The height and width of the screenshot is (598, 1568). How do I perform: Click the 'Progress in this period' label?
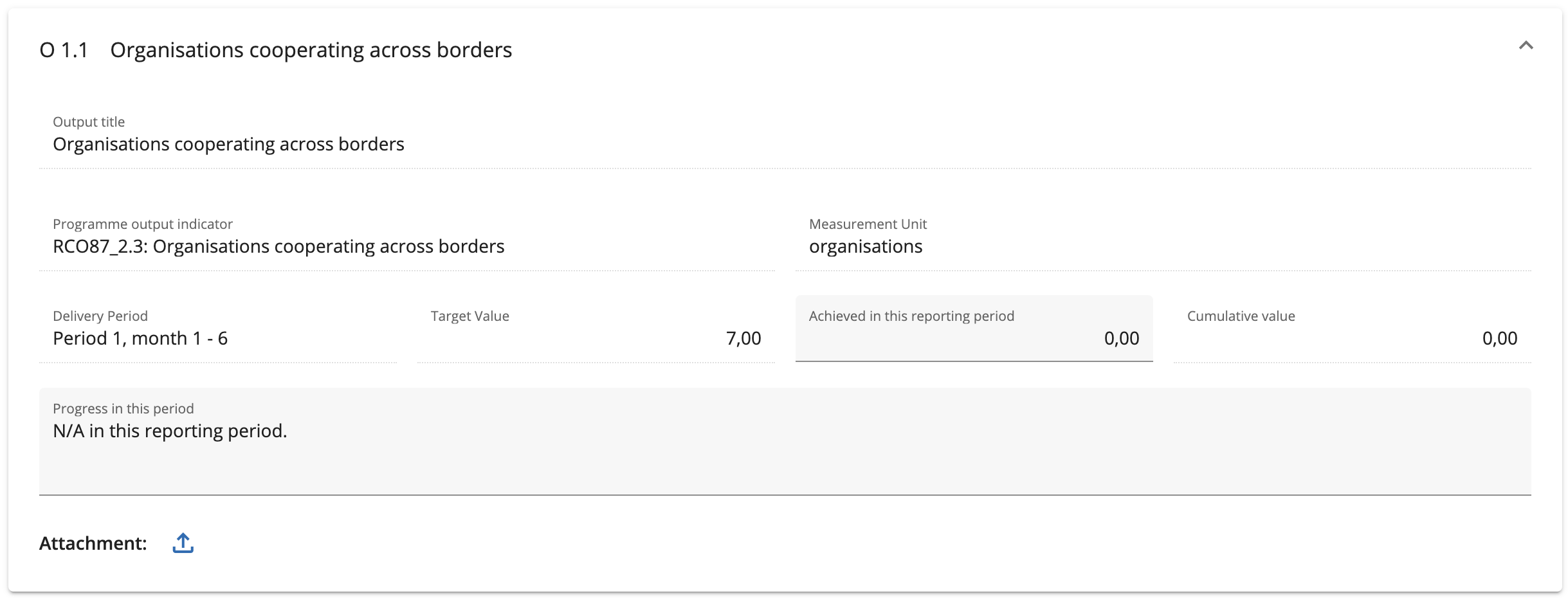[x=123, y=409]
